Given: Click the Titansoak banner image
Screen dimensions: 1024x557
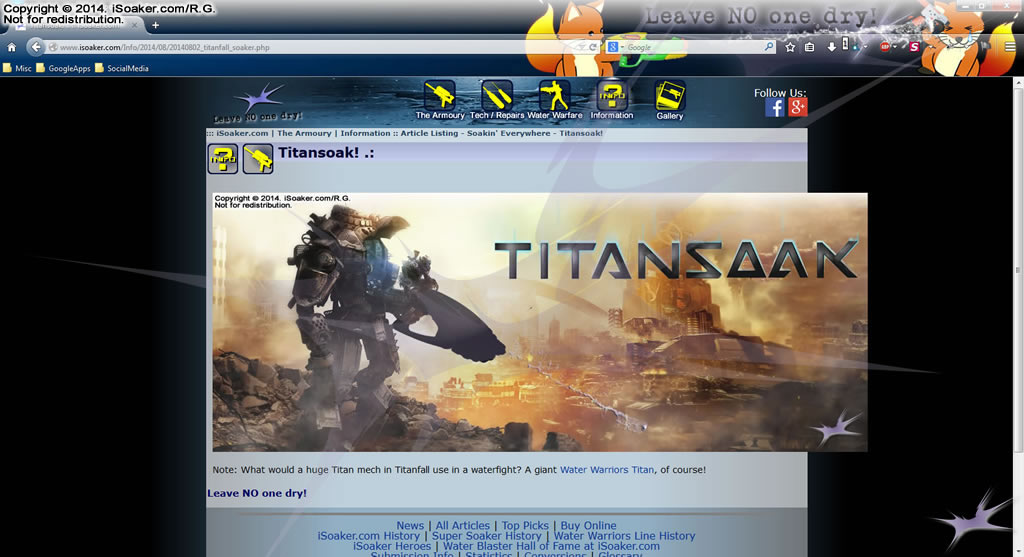Looking at the screenshot, I should pyautogui.click(x=540, y=322).
